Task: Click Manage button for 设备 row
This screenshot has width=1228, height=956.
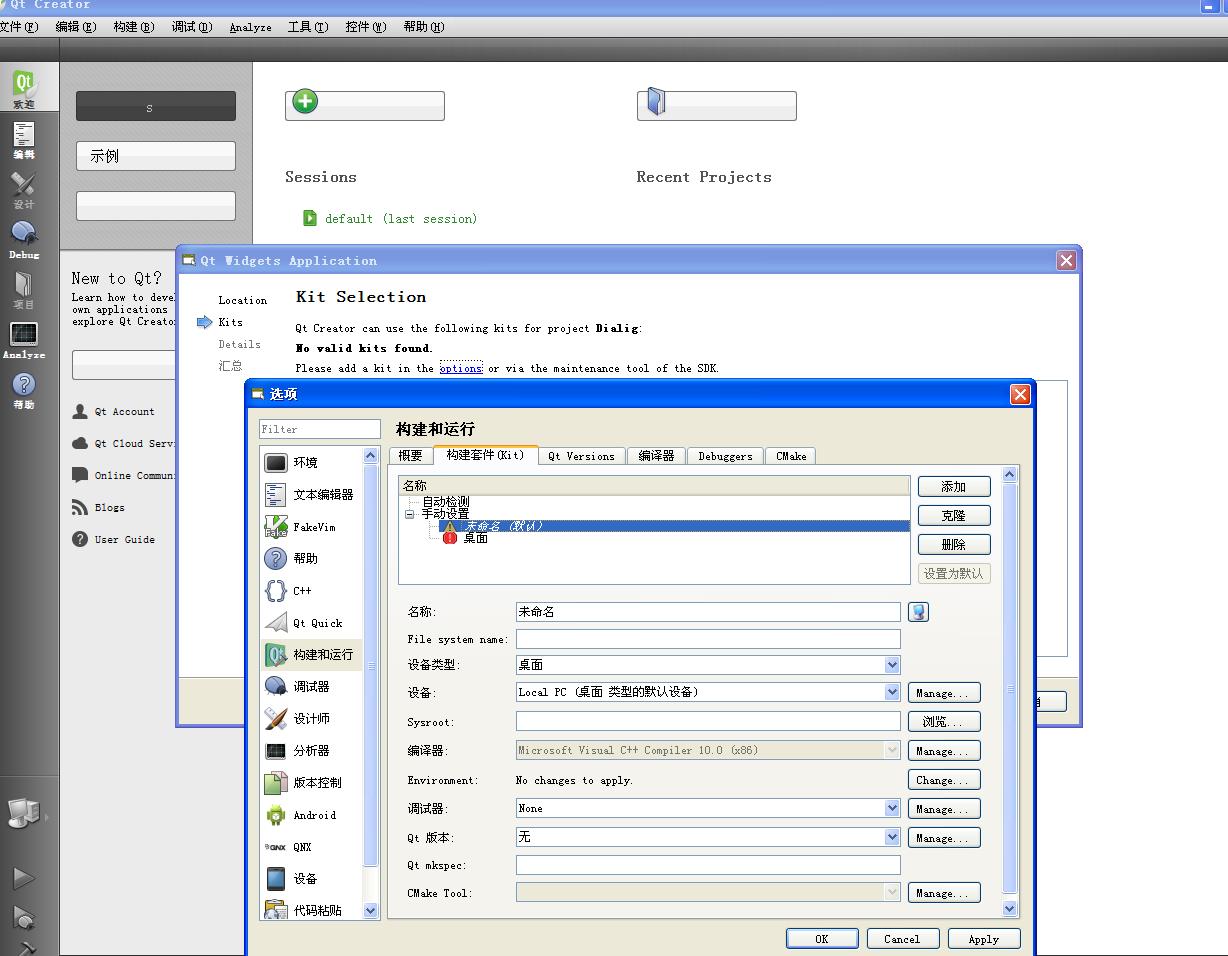Action: tap(944, 693)
